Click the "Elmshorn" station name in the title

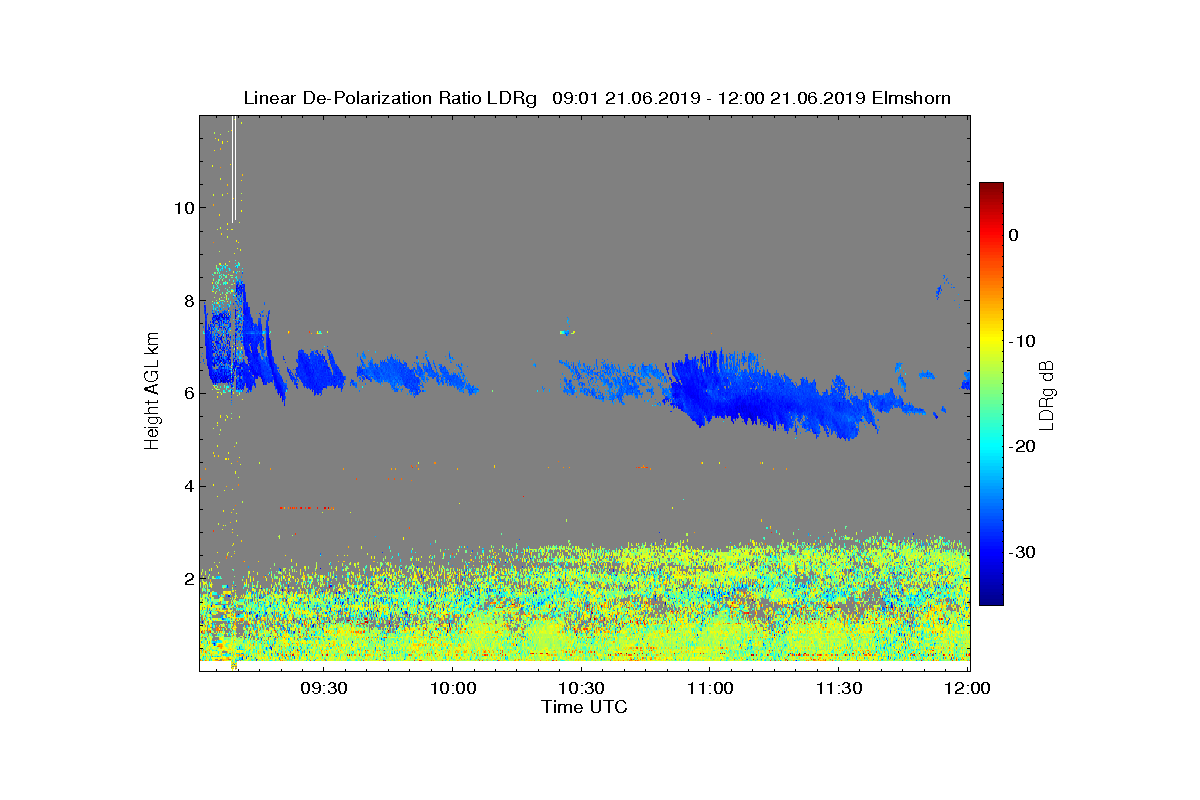[x=911, y=98]
